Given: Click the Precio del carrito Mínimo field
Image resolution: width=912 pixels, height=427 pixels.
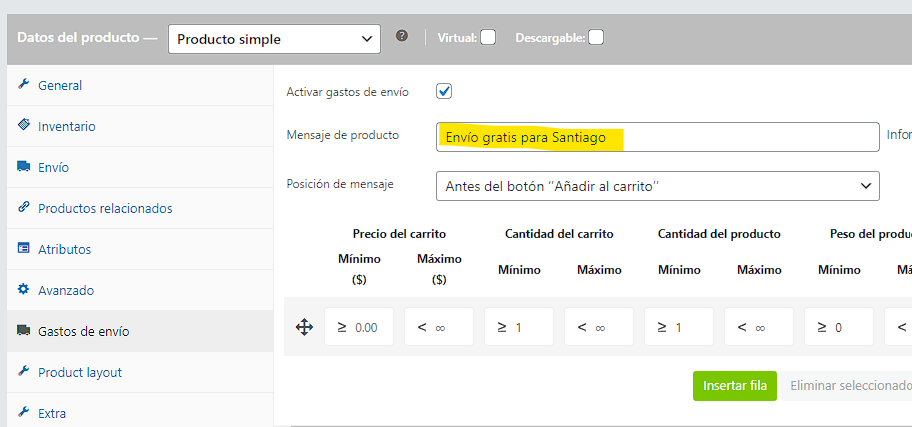Looking at the screenshot, I should coord(359,327).
